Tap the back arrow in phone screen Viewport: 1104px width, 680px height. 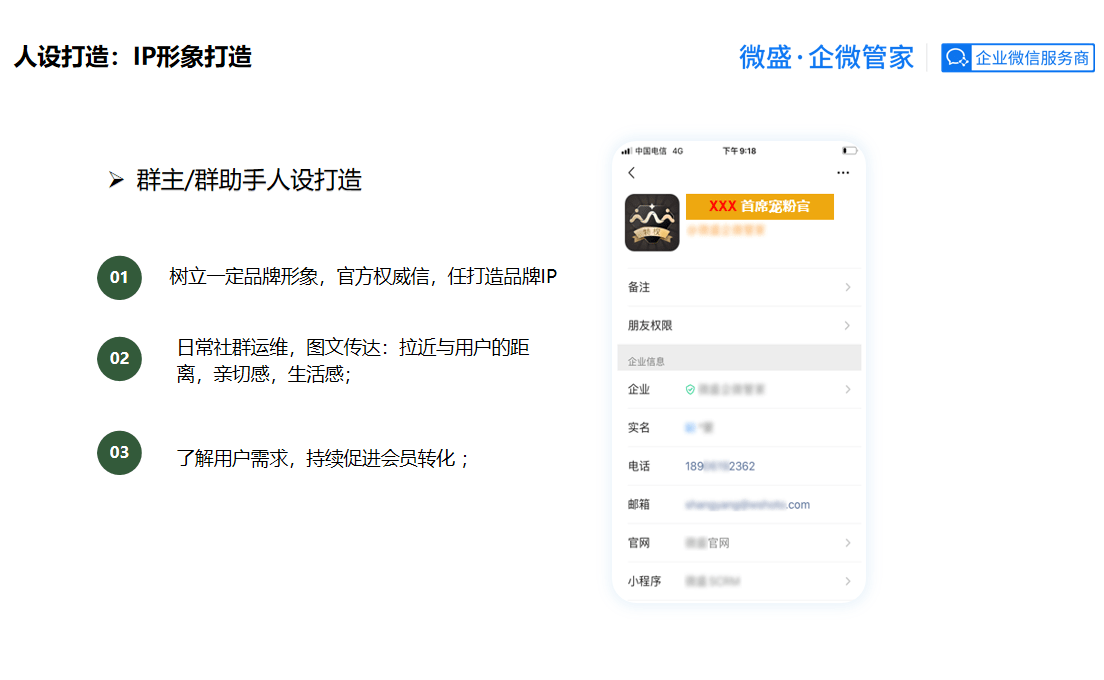(631, 173)
